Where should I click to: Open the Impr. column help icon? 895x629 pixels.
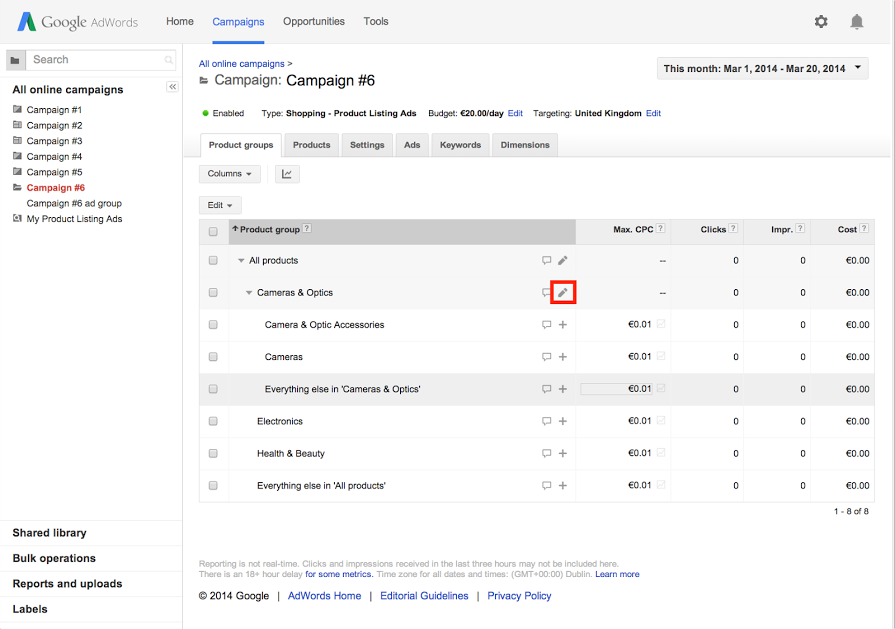click(x=800, y=228)
